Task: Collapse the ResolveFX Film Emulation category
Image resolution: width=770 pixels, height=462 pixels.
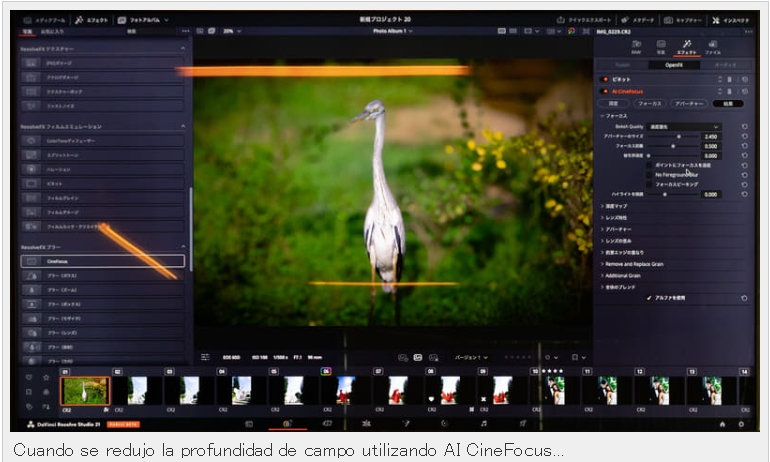Action: point(183,127)
